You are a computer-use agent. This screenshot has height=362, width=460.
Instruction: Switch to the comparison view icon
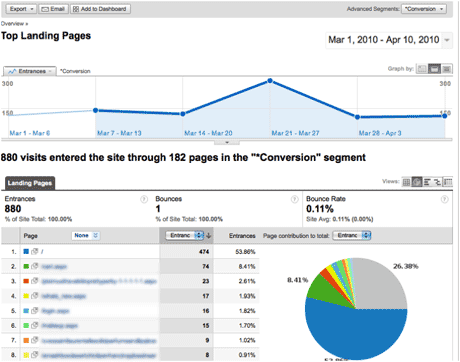tap(437, 182)
